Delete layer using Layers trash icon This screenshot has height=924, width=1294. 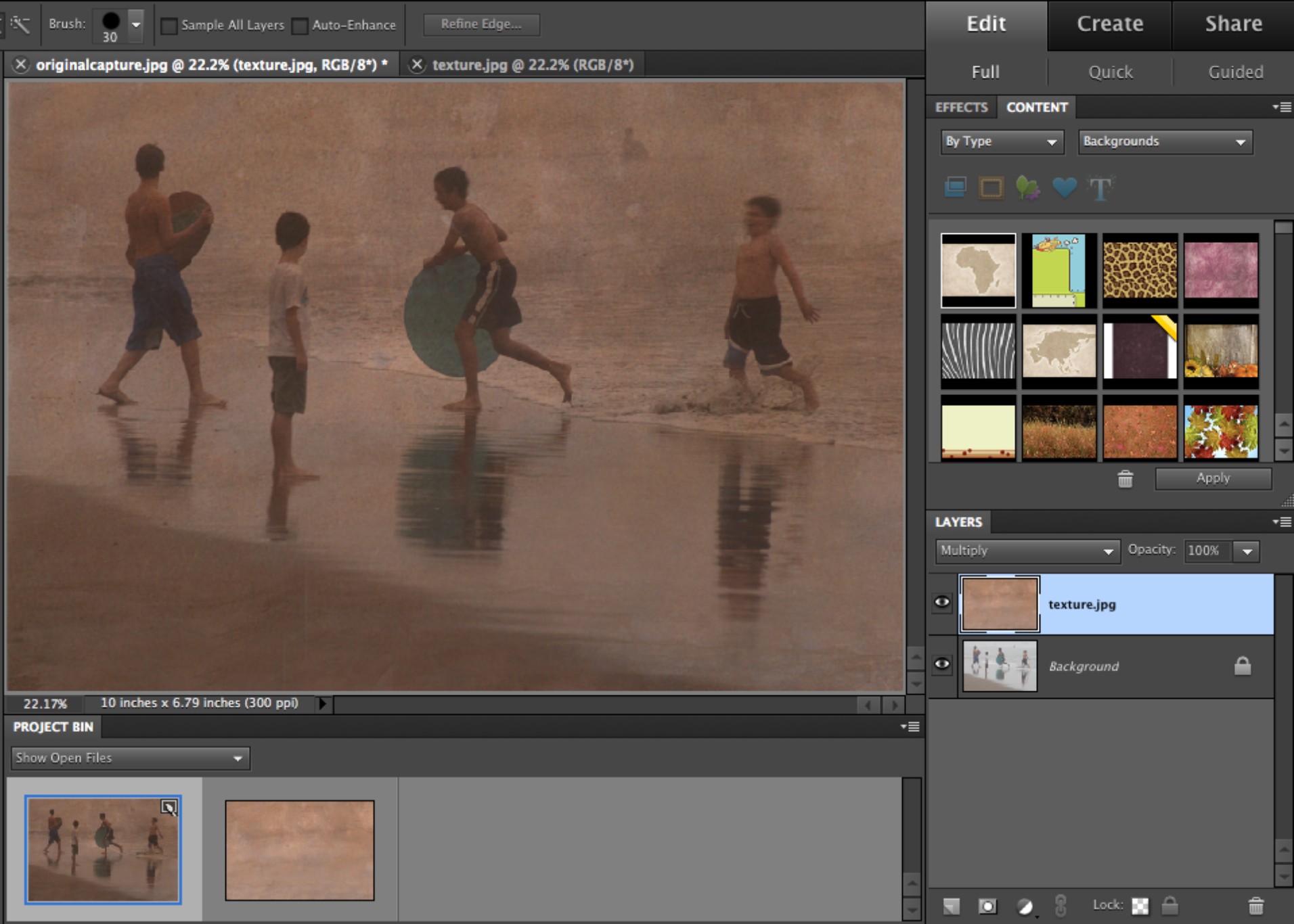click(x=1255, y=905)
